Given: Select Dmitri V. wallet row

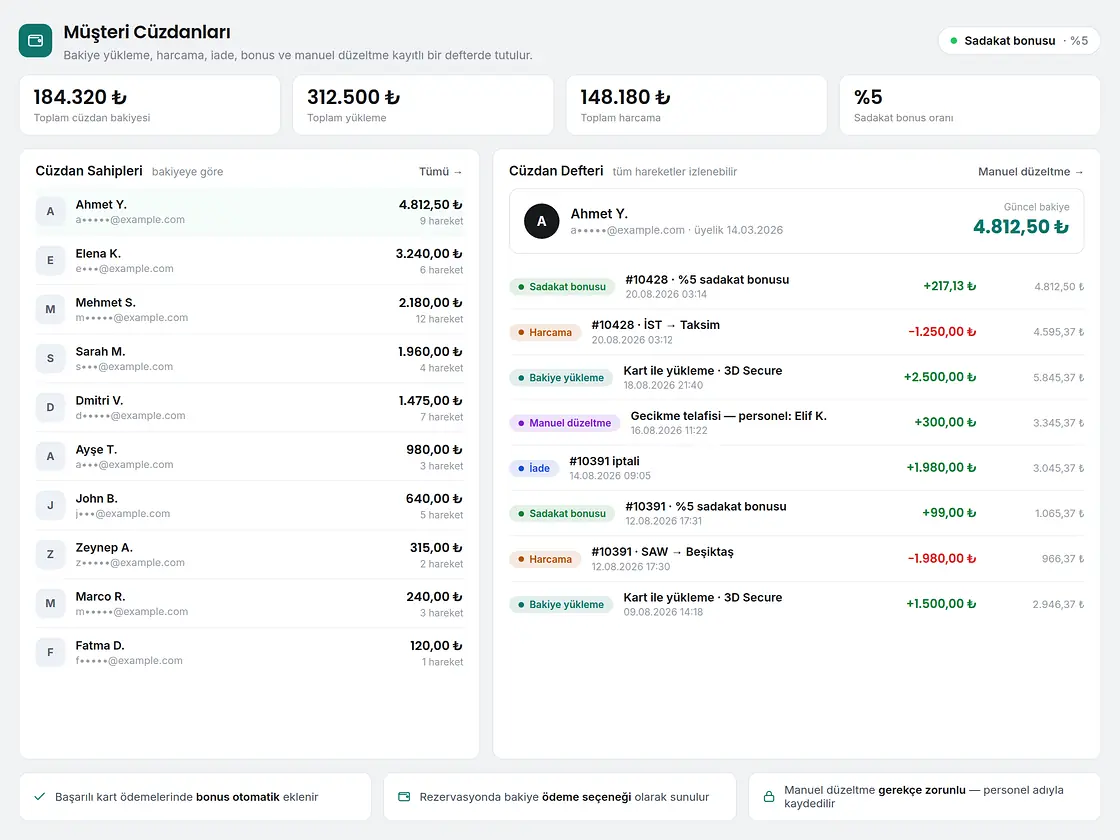Looking at the screenshot, I should (249, 407).
